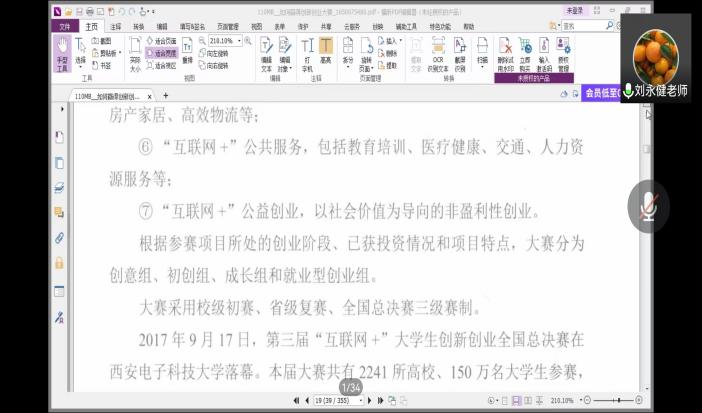Open the Fill & Sign (填写&签名) tab
The width and height of the screenshot is (702, 413).
click(193, 26)
